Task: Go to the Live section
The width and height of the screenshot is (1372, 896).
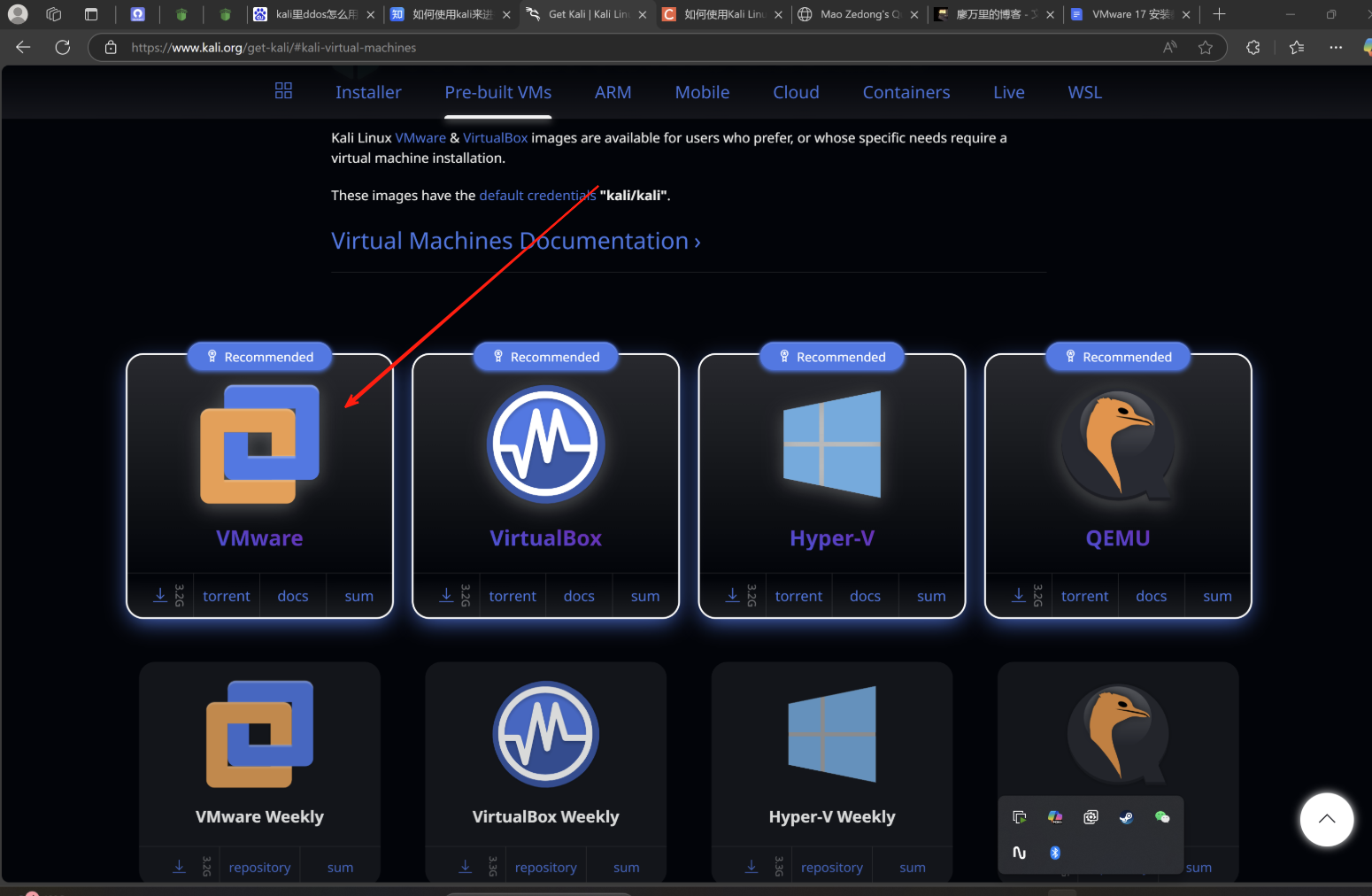Action: [x=1009, y=92]
